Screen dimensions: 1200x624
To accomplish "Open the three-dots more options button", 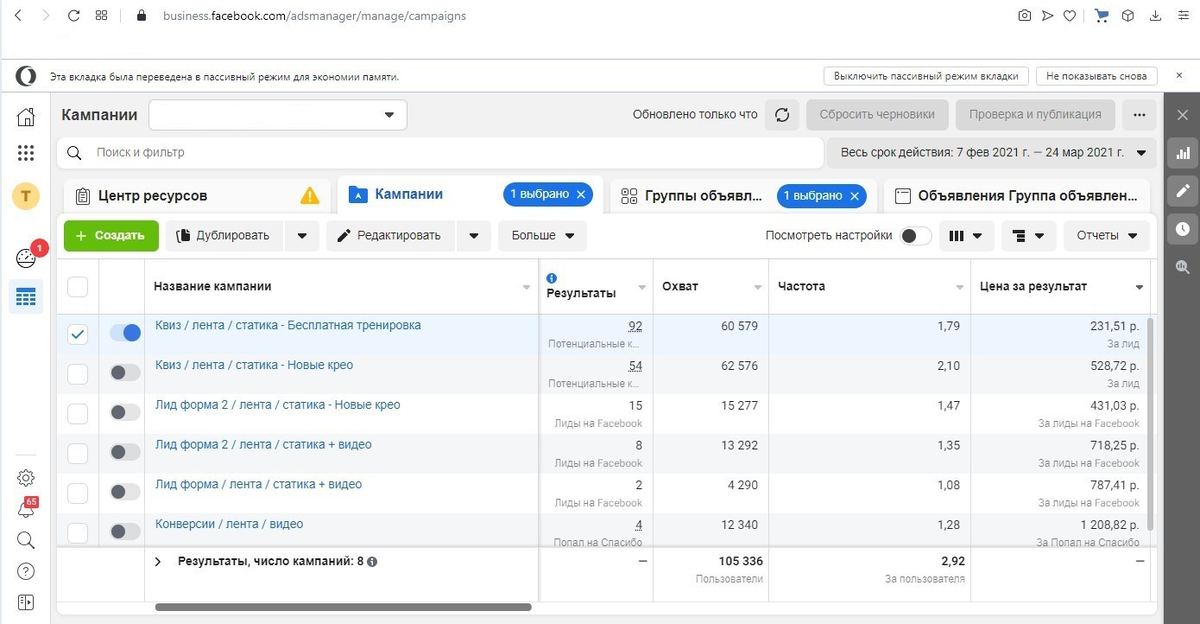I will coord(1138,114).
